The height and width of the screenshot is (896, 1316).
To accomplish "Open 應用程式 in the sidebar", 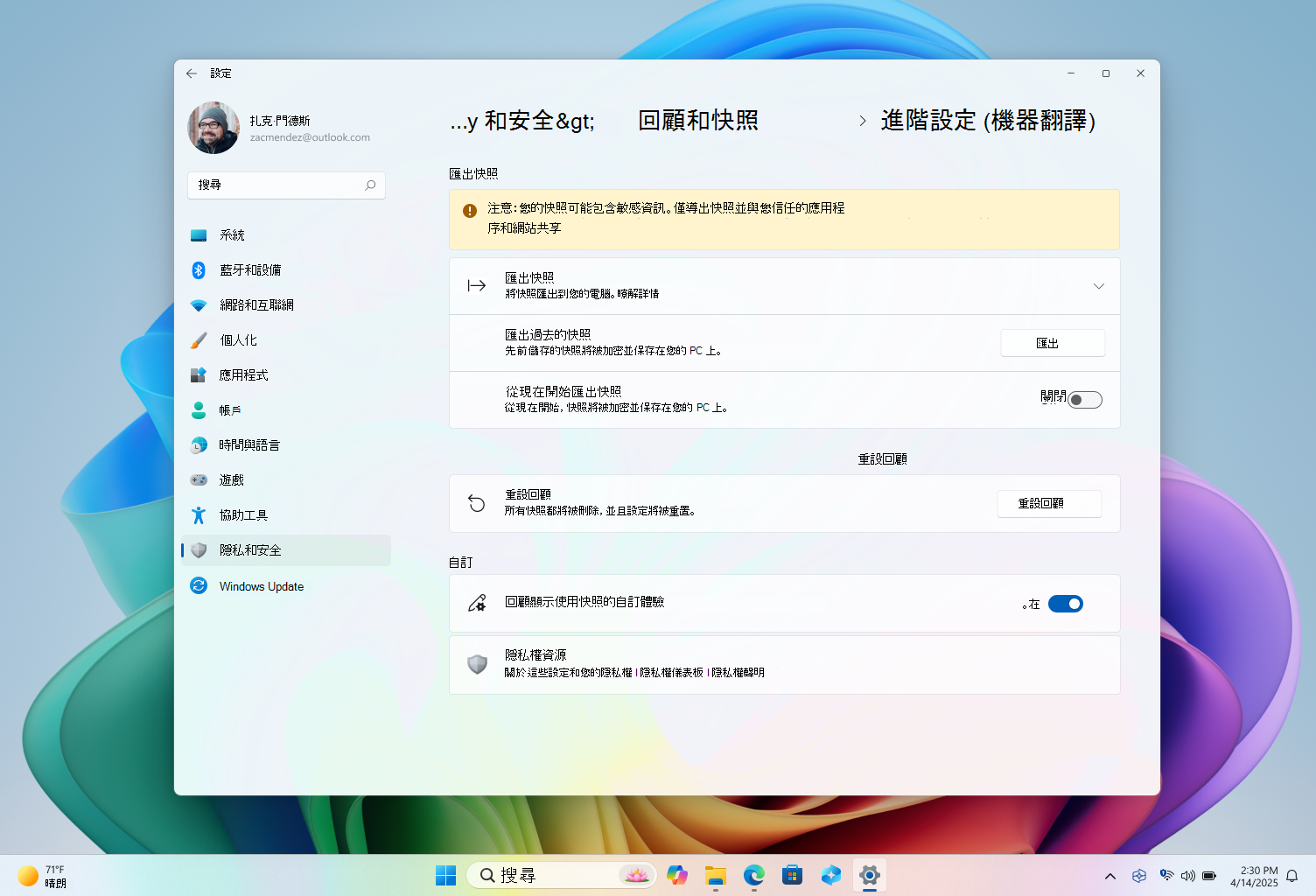I will coord(286,375).
